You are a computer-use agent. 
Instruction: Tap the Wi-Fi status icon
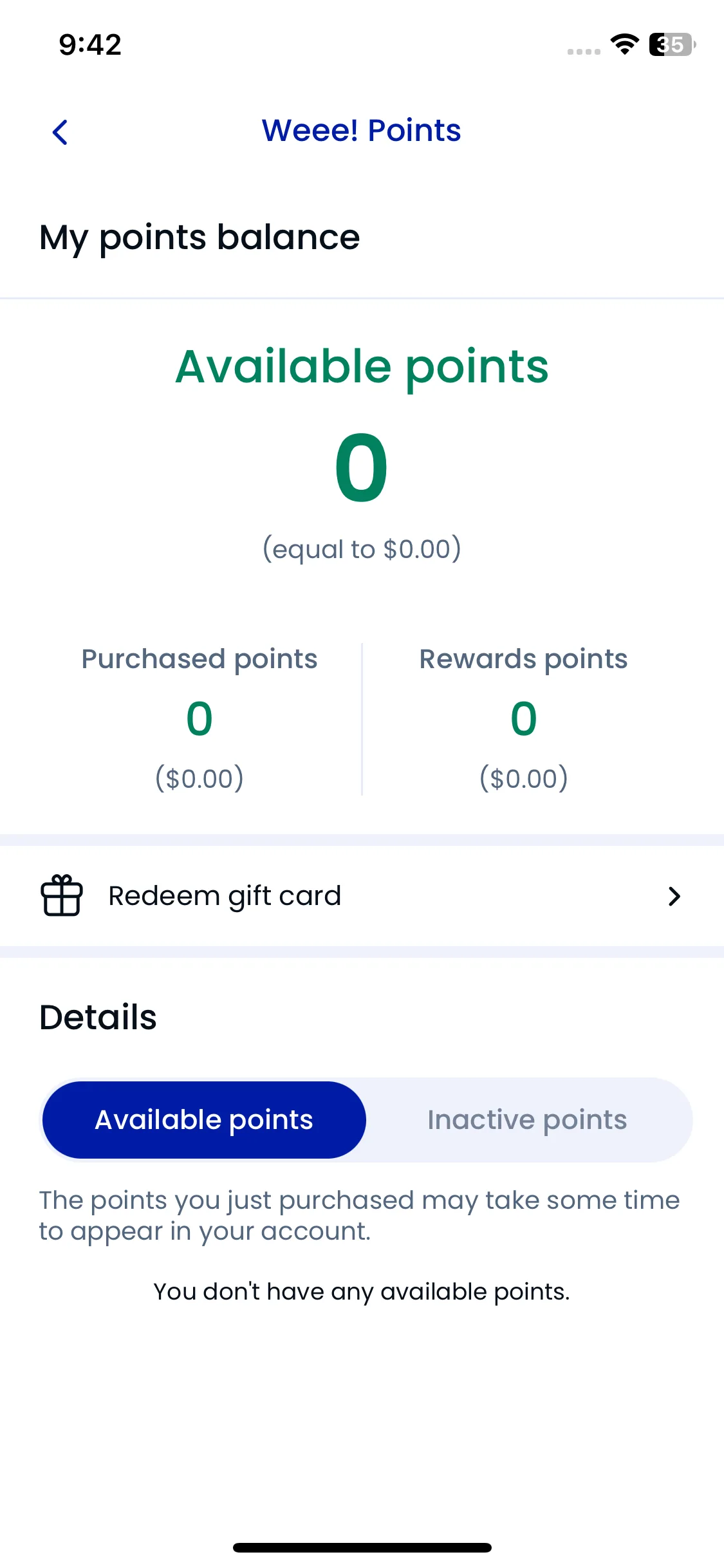(624, 44)
